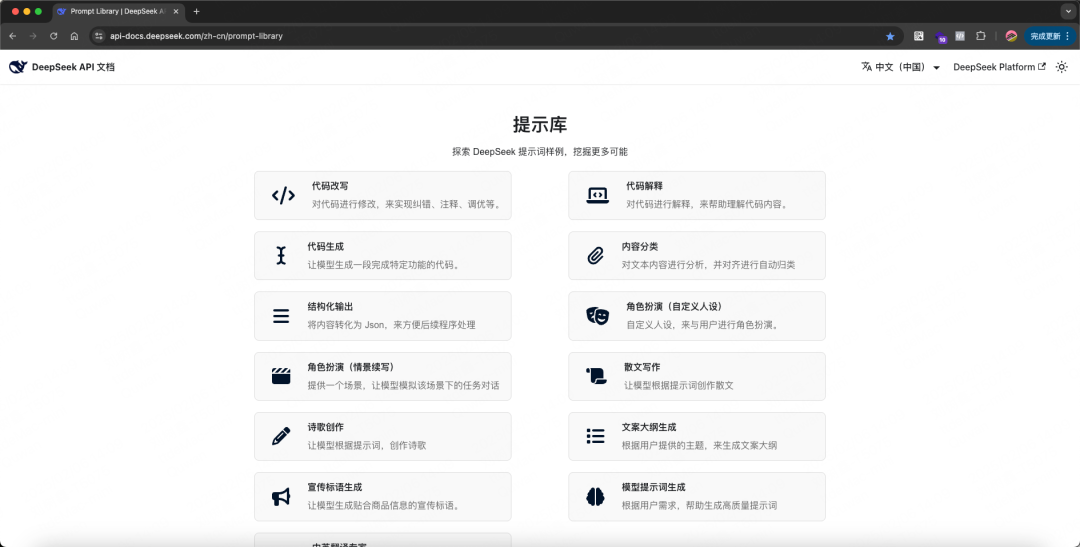Click the 完成更新 button

(1049, 36)
